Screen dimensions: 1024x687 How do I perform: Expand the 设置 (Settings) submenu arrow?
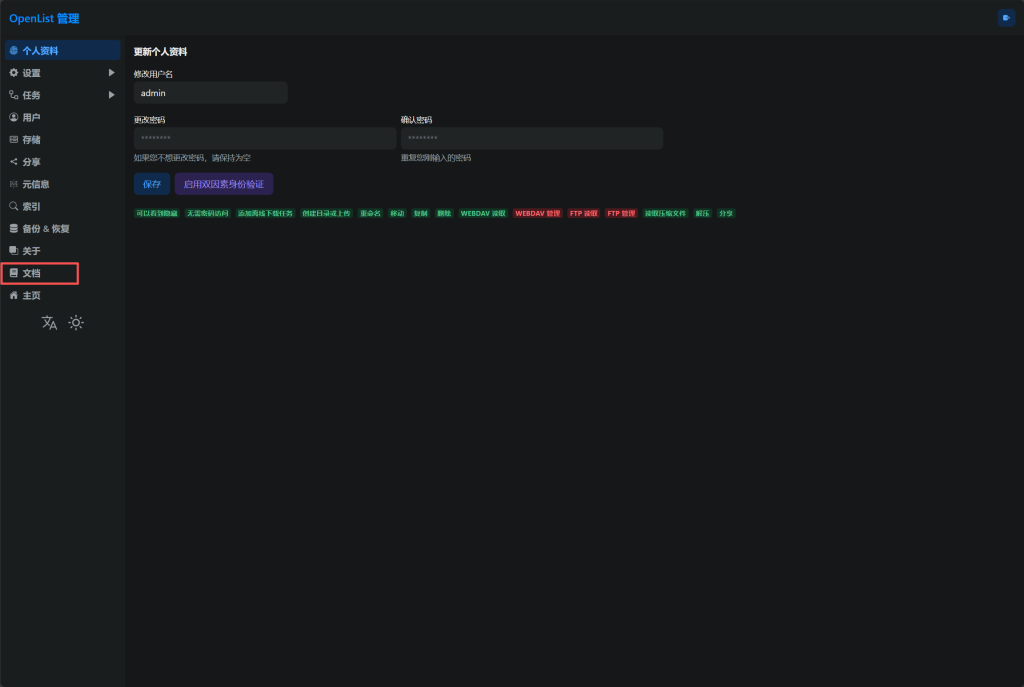click(x=111, y=73)
